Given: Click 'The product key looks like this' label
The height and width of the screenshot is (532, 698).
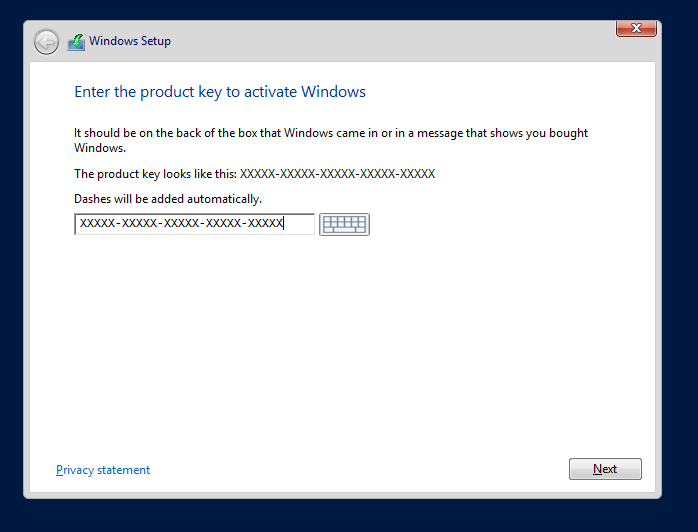Looking at the screenshot, I should [155, 173].
